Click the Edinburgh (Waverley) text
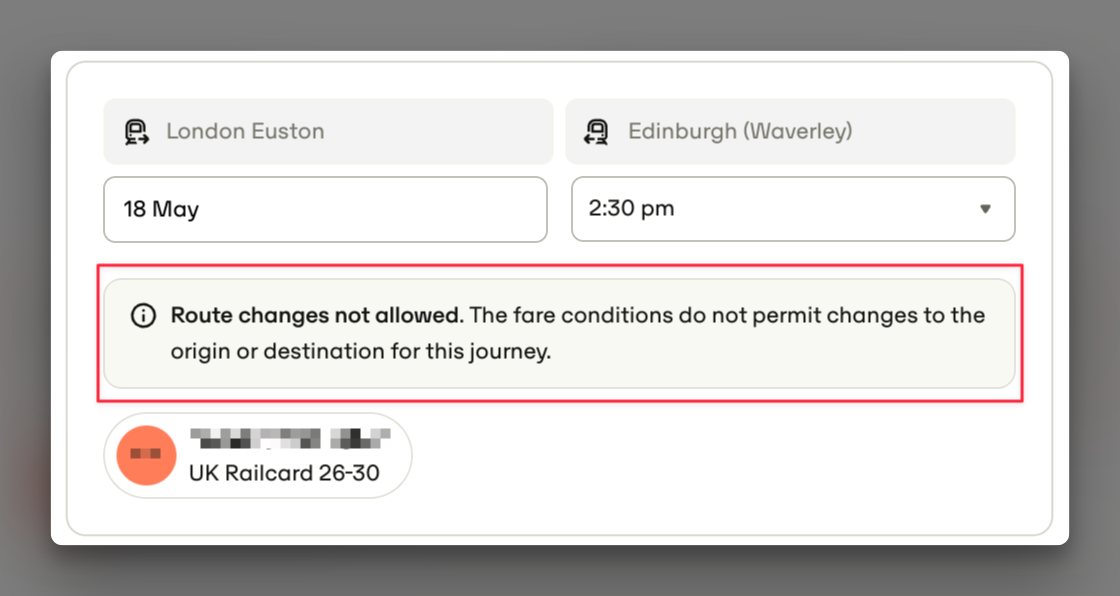 (740, 131)
